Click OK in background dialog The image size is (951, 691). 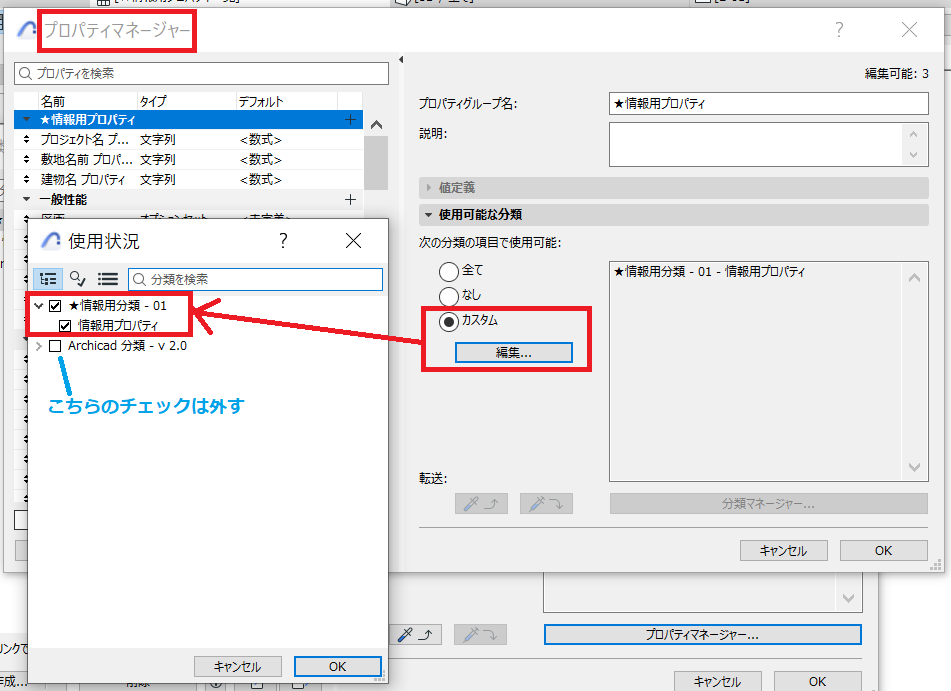tap(818, 681)
